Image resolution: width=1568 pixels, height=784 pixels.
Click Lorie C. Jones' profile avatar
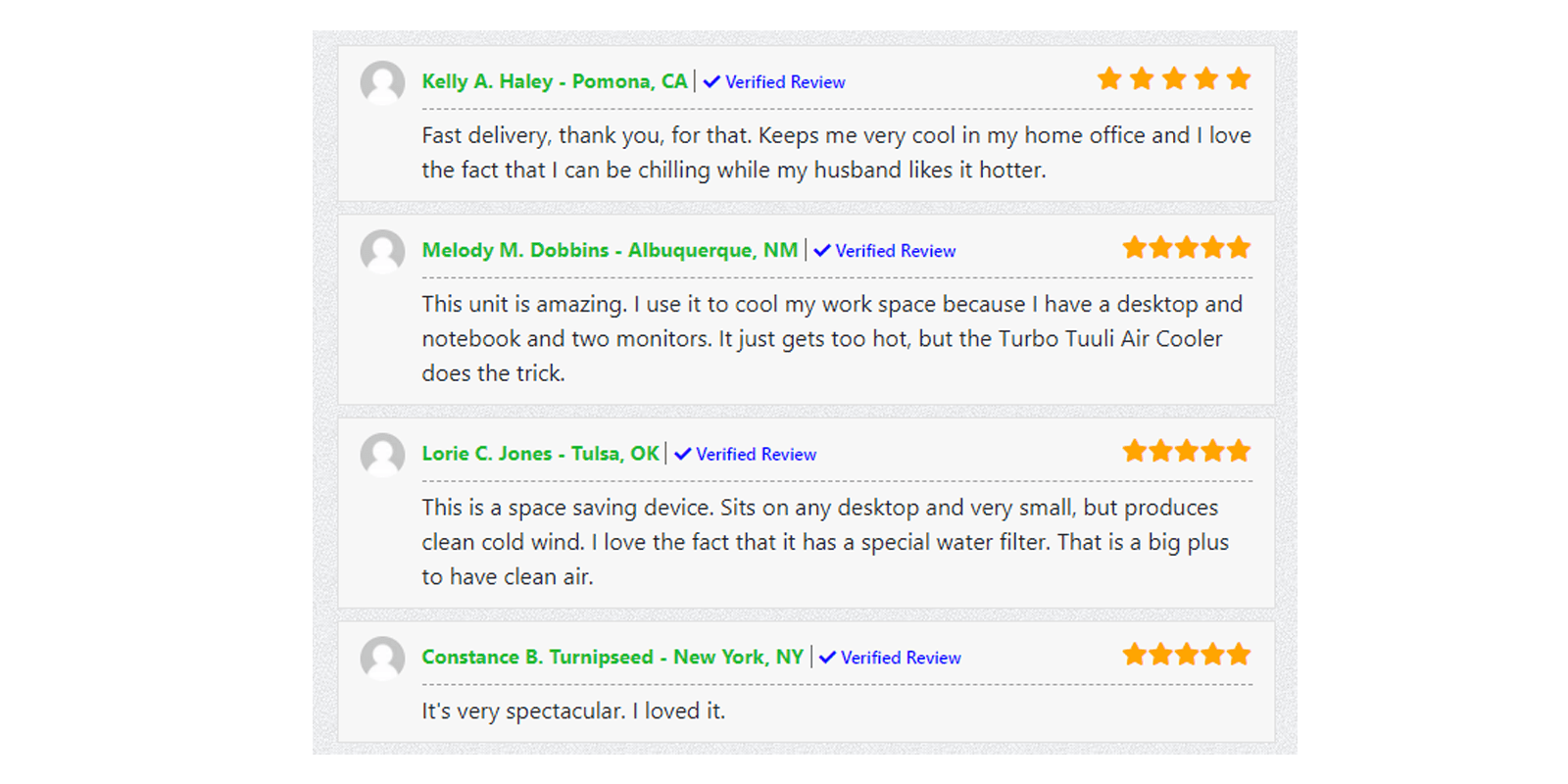point(382,456)
